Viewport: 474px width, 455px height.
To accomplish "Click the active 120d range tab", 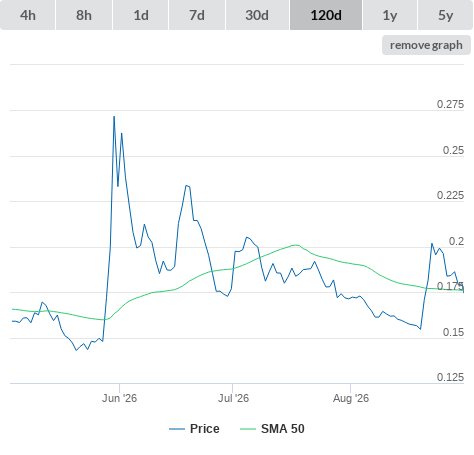I will 326,15.
